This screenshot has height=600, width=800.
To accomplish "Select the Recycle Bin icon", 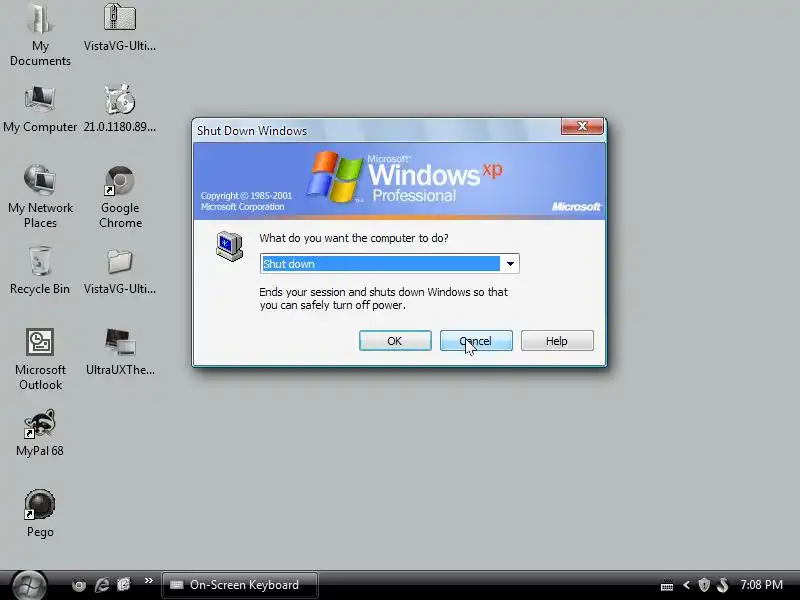I will click(40, 270).
